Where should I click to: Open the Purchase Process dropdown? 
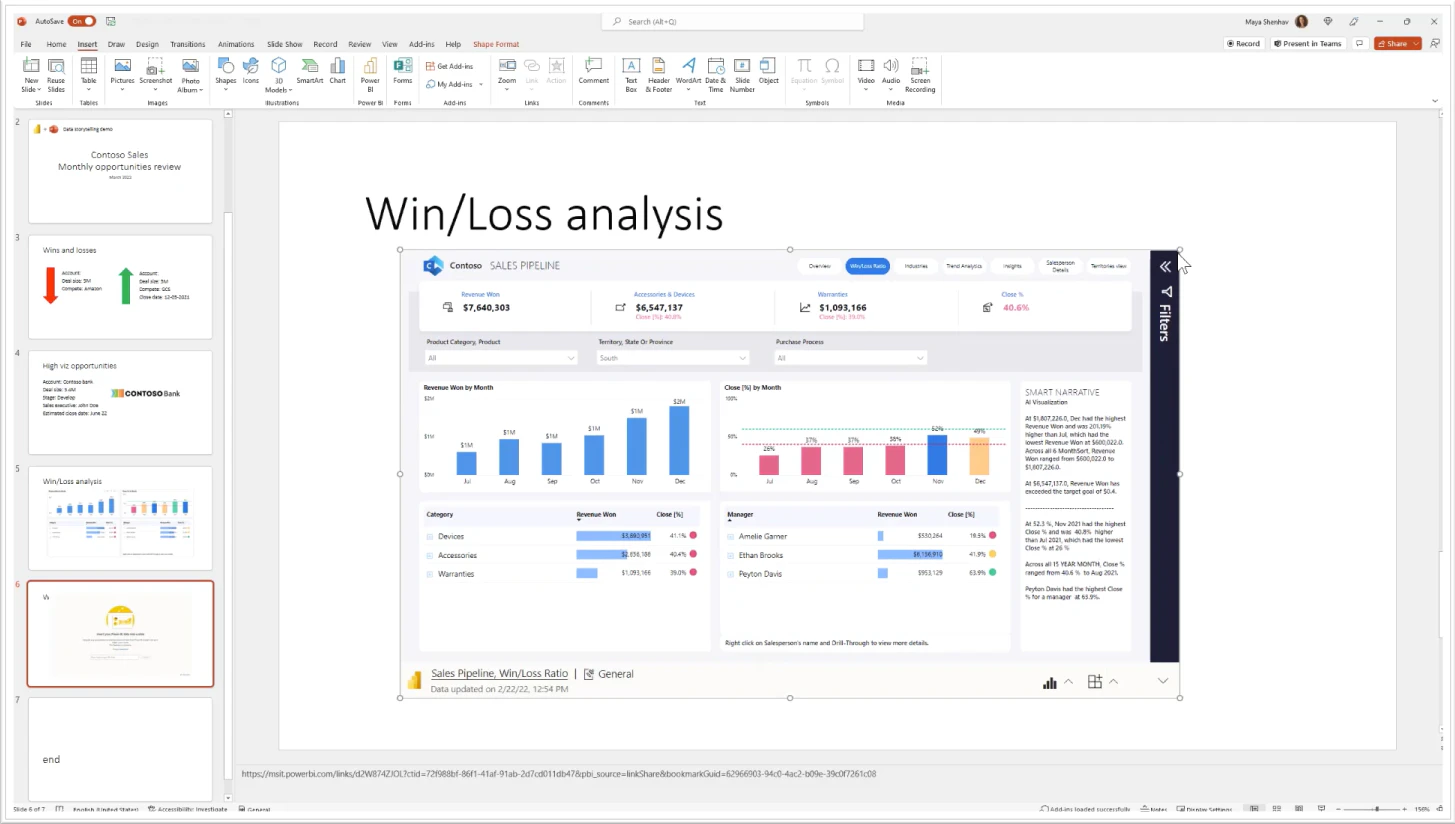pos(851,358)
